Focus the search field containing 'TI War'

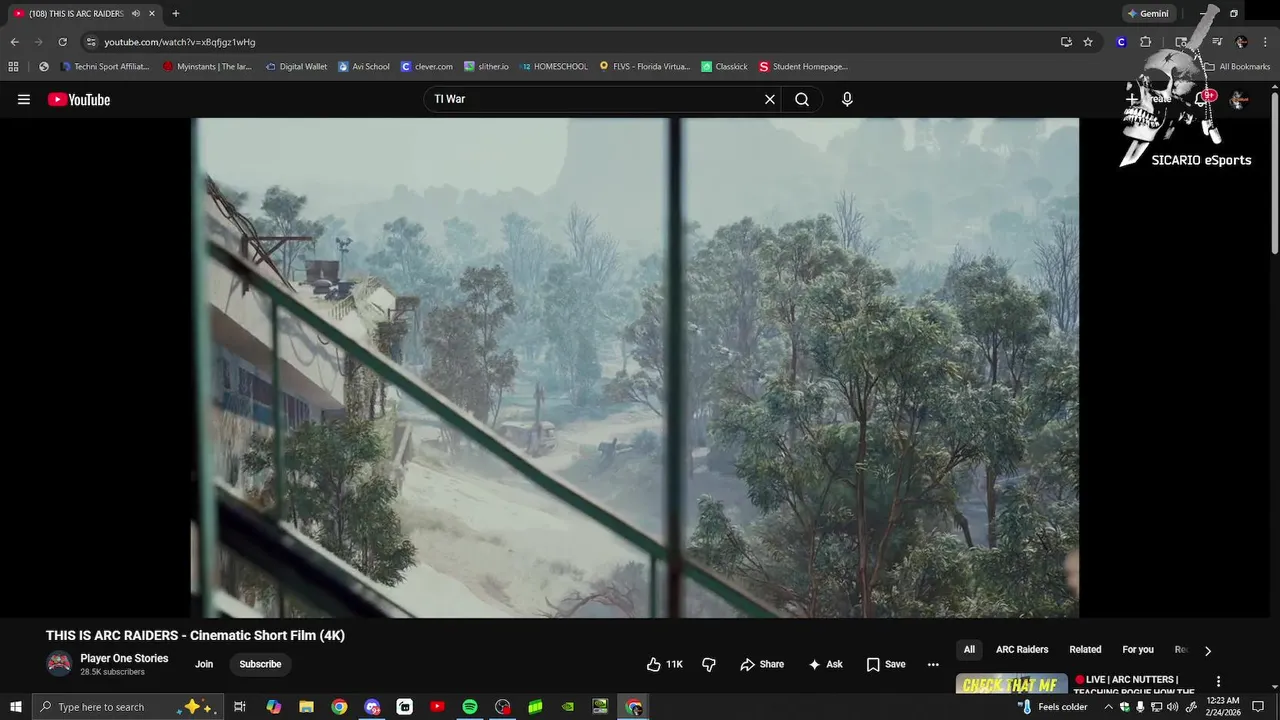click(595, 99)
